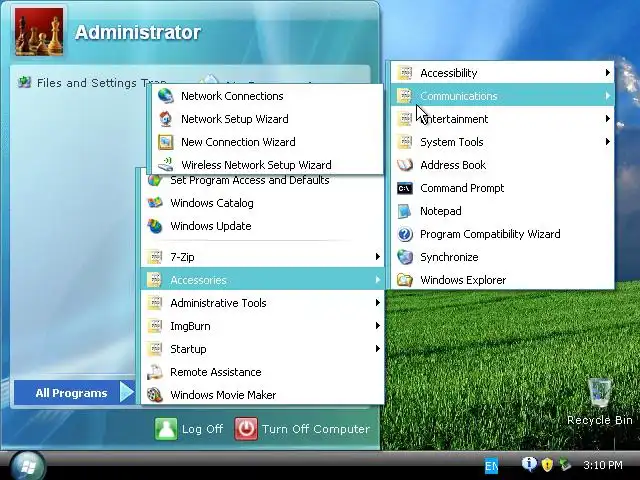Screen dimensions: 640x480
Task: Click the Program Compatibility Wizard help icon
Action: pyautogui.click(x=405, y=234)
